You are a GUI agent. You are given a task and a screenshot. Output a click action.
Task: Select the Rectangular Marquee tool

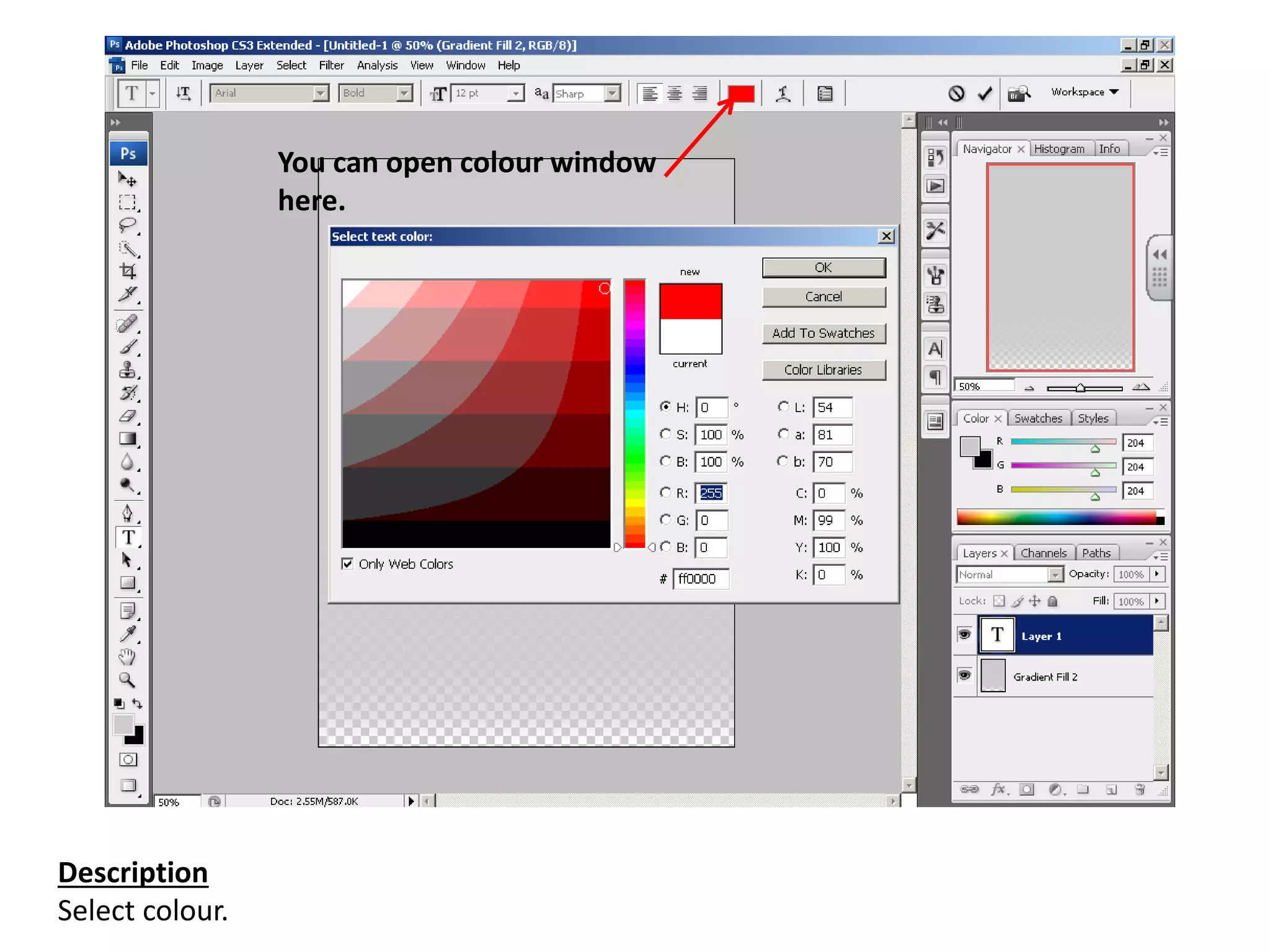point(127,203)
